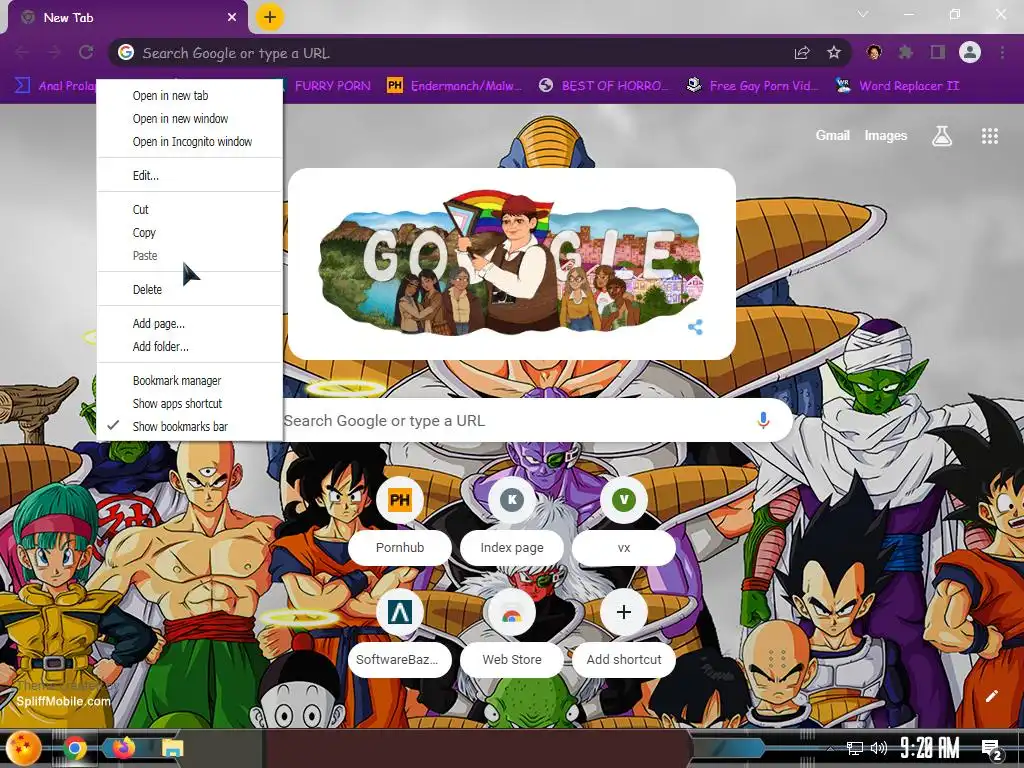Click the Add shortcut plus tile
Screen dimensions: 1024x768
point(624,634)
